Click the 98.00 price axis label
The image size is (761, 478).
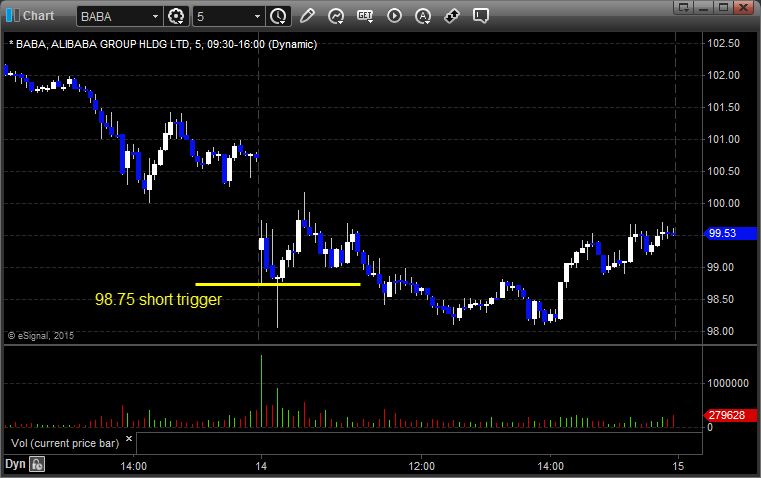pyautogui.click(x=720, y=331)
